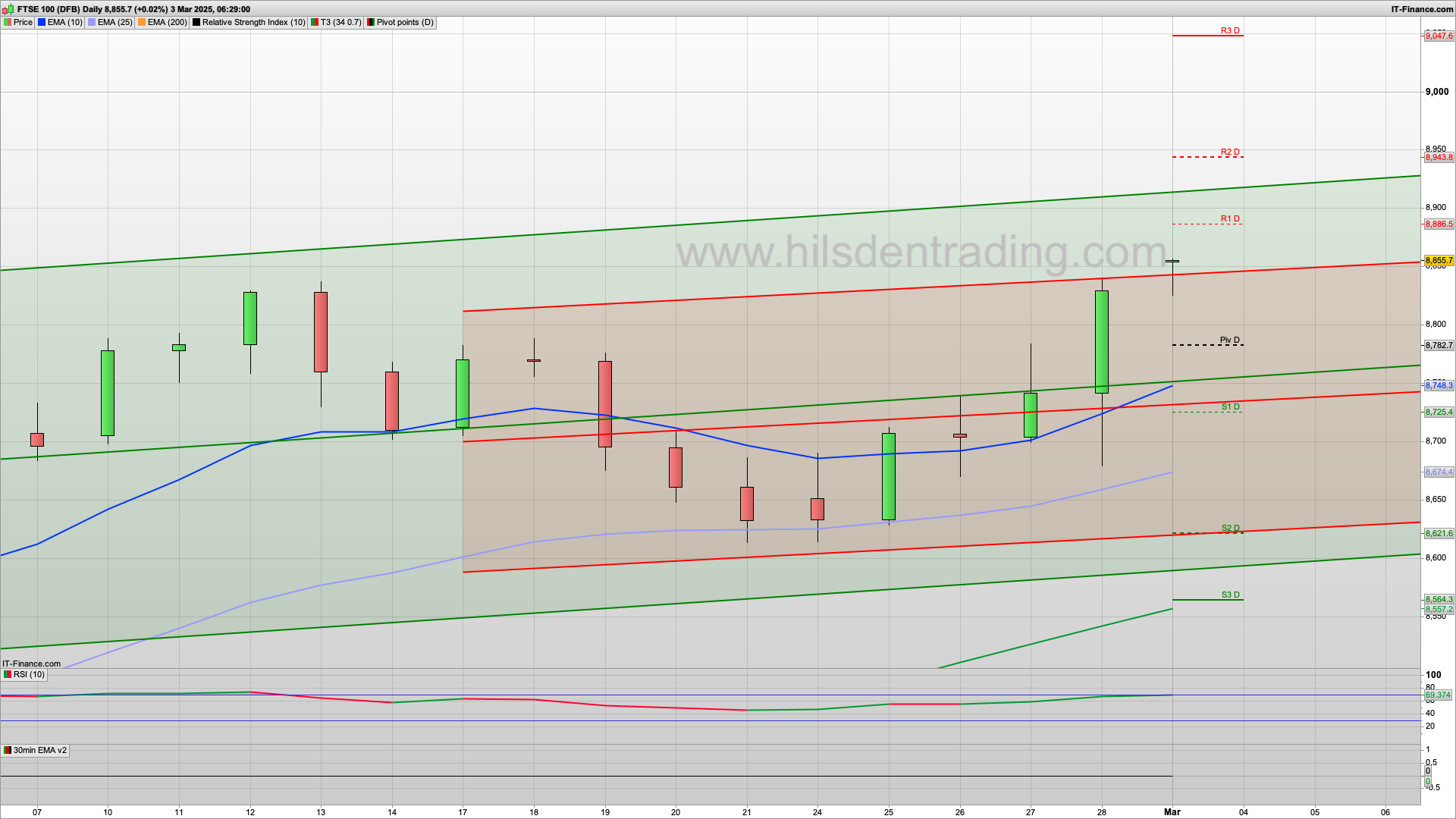Select the EMA (10) legend label
The height and width of the screenshot is (819, 1456).
(x=64, y=23)
